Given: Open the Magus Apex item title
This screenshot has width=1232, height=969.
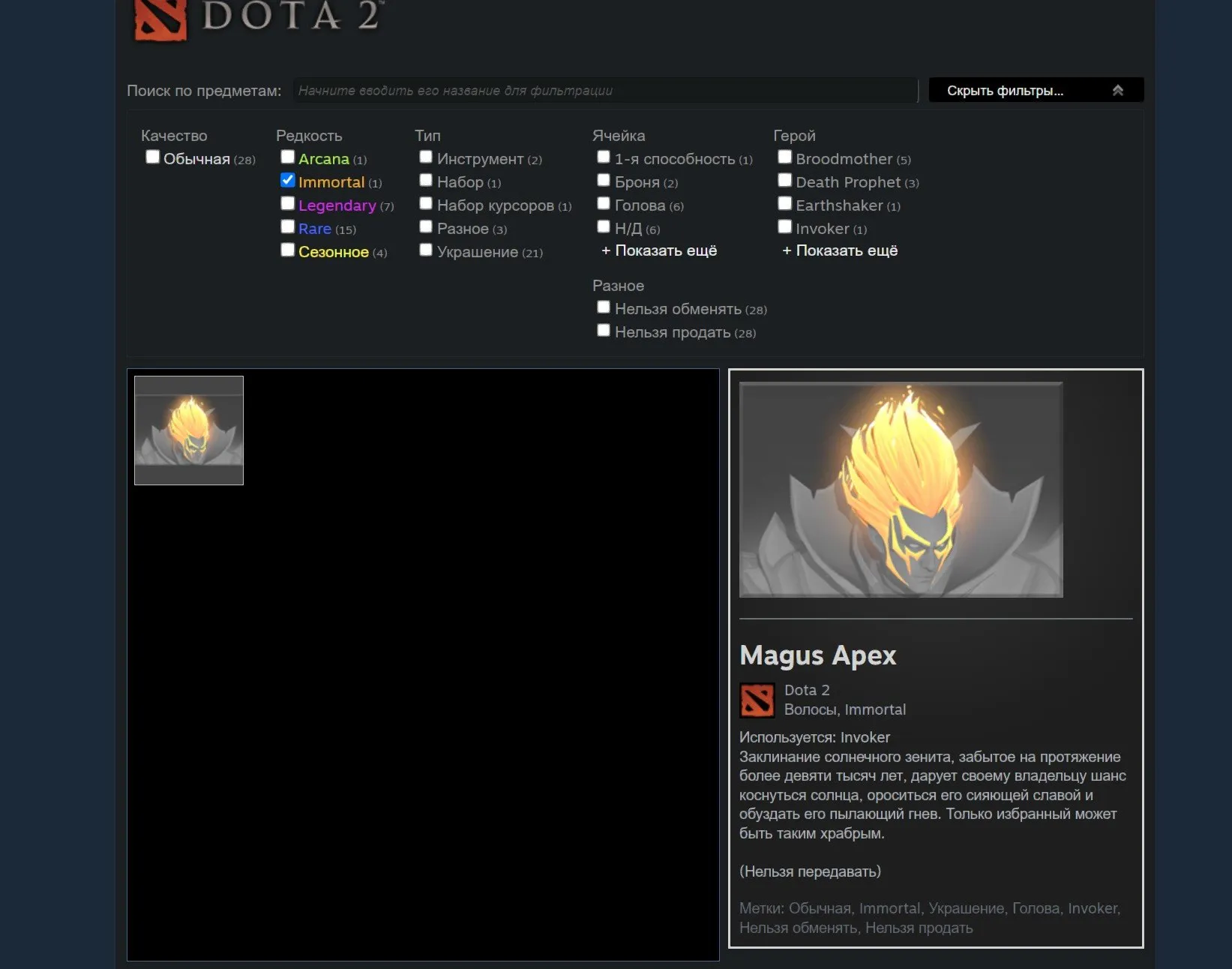Looking at the screenshot, I should point(817,655).
